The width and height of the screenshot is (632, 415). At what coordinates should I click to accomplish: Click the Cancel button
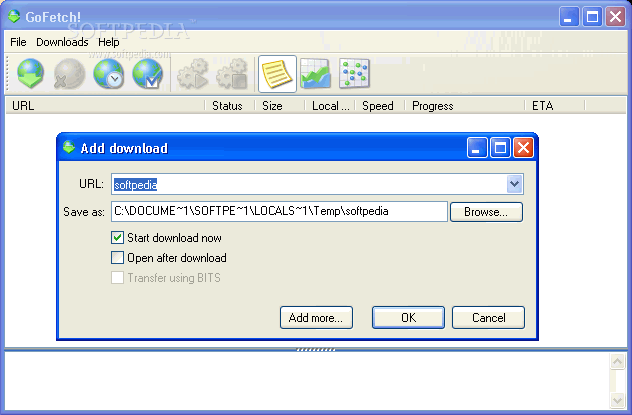(488, 317)
